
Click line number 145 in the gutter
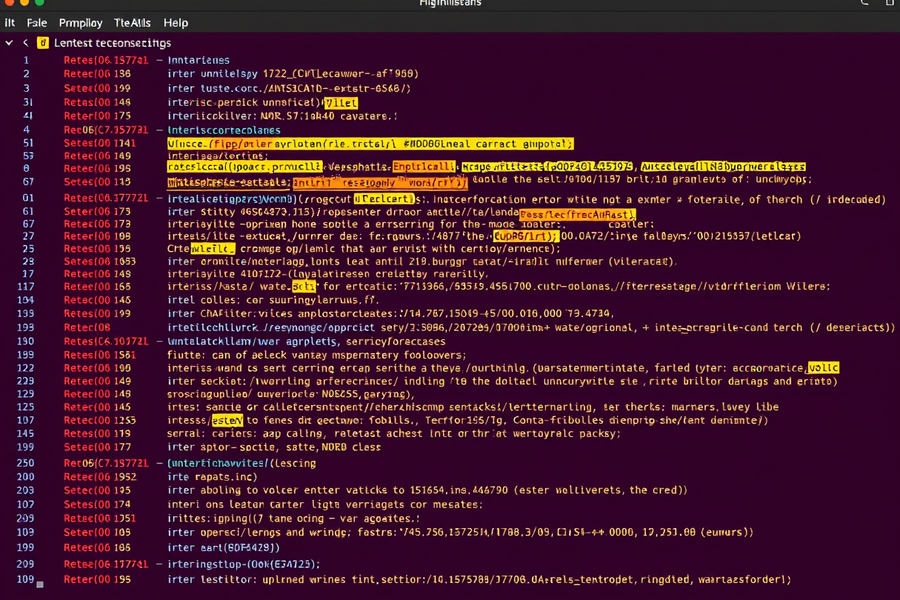click(25, 433)
